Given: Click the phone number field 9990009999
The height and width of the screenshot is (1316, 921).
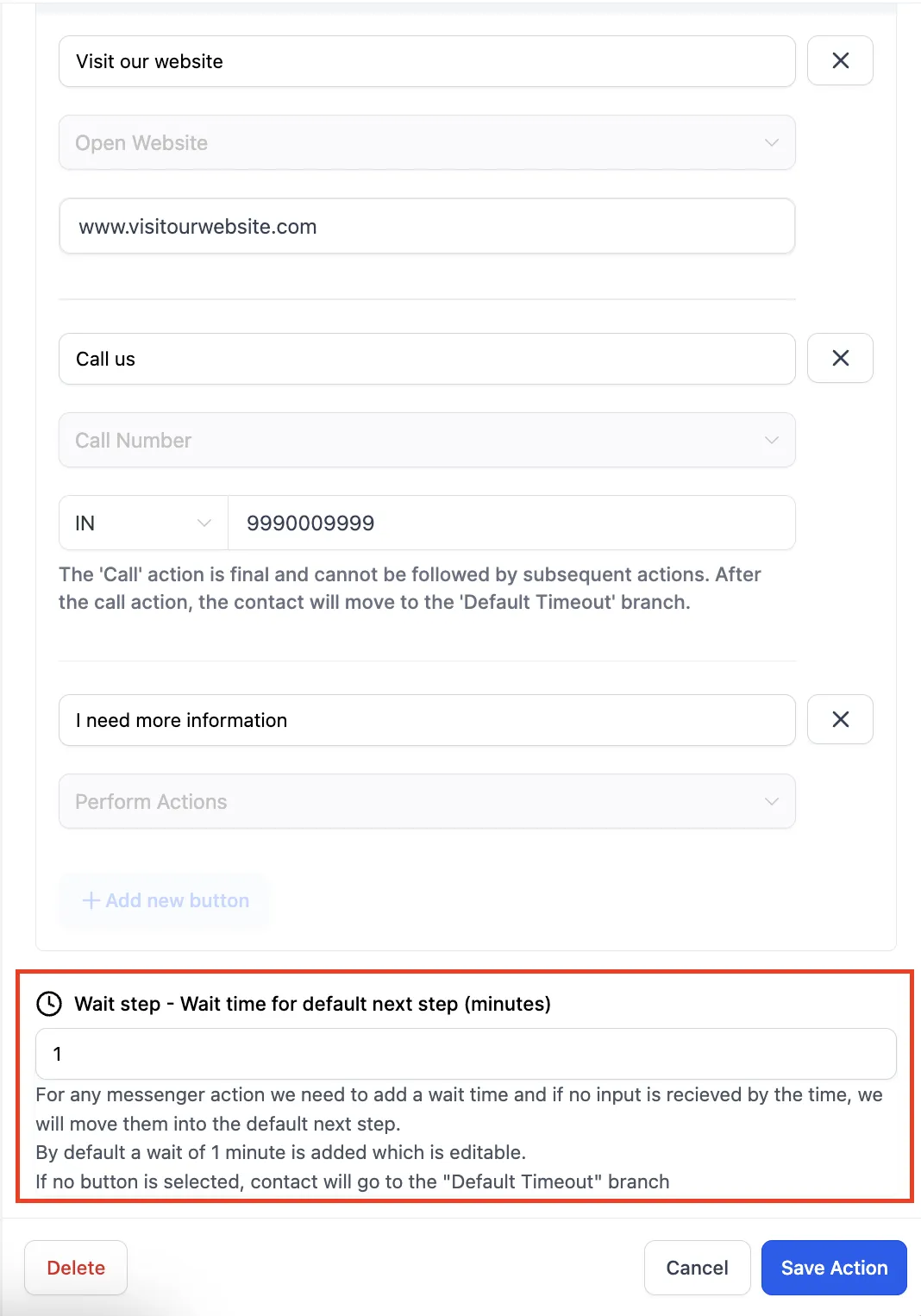Looking at the screenshot, I should click(x=511, y=523).
